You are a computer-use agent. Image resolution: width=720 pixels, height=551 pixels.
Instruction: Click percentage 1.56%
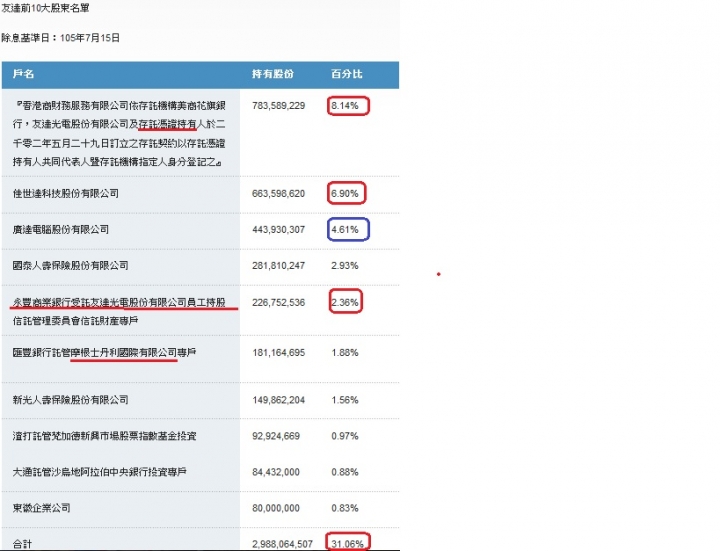click(345, 400)
